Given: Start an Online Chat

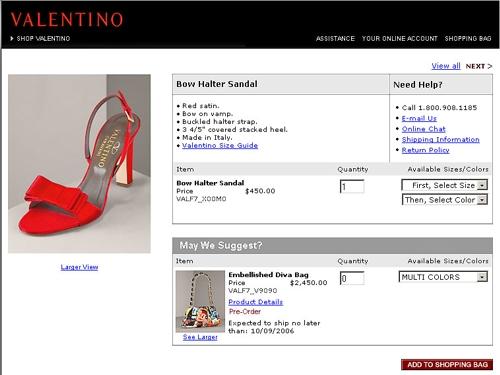Looking at the screenshot, I should pos(424,129).
